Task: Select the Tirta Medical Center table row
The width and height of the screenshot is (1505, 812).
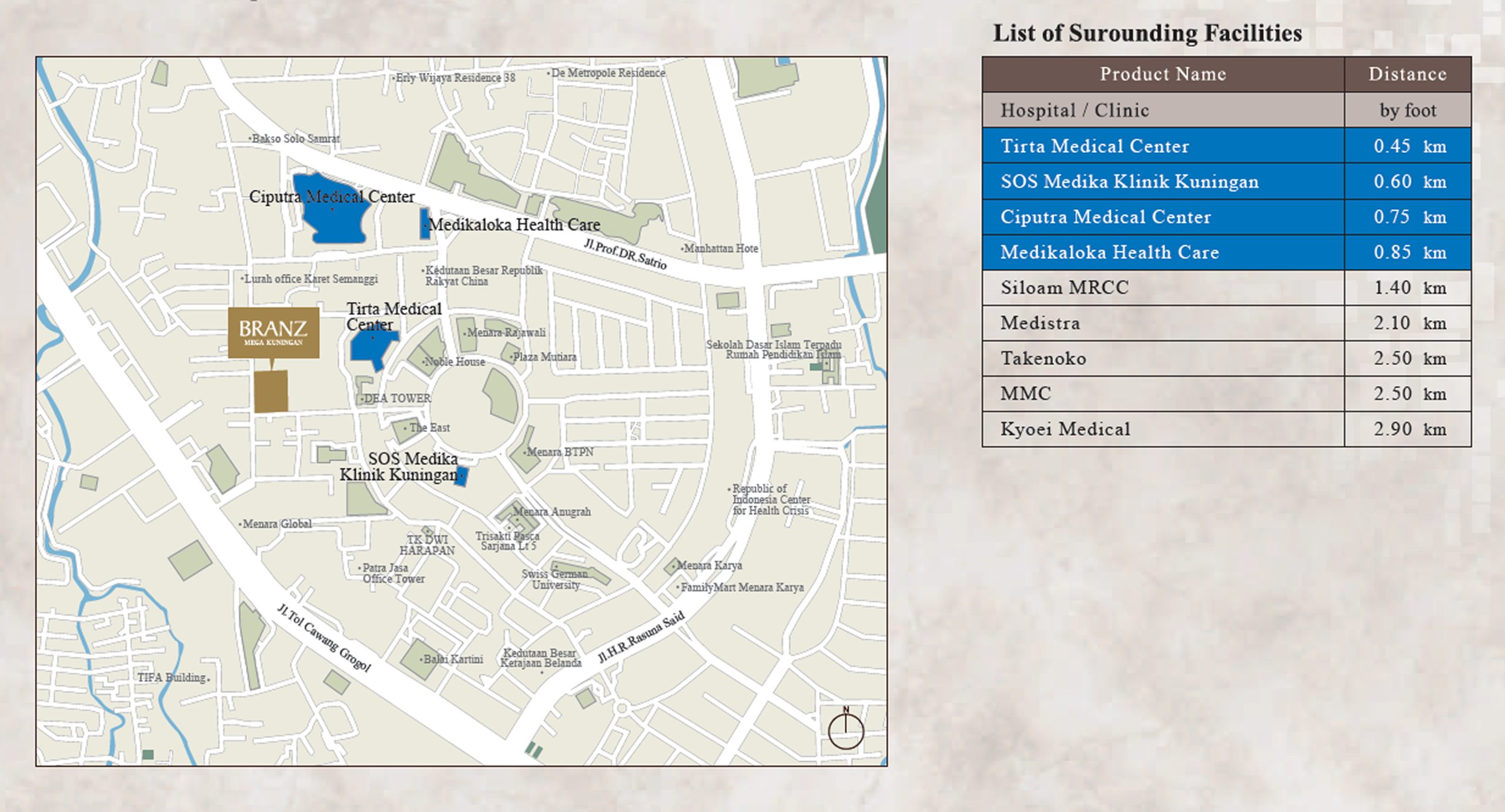Action: point(1226,146)
